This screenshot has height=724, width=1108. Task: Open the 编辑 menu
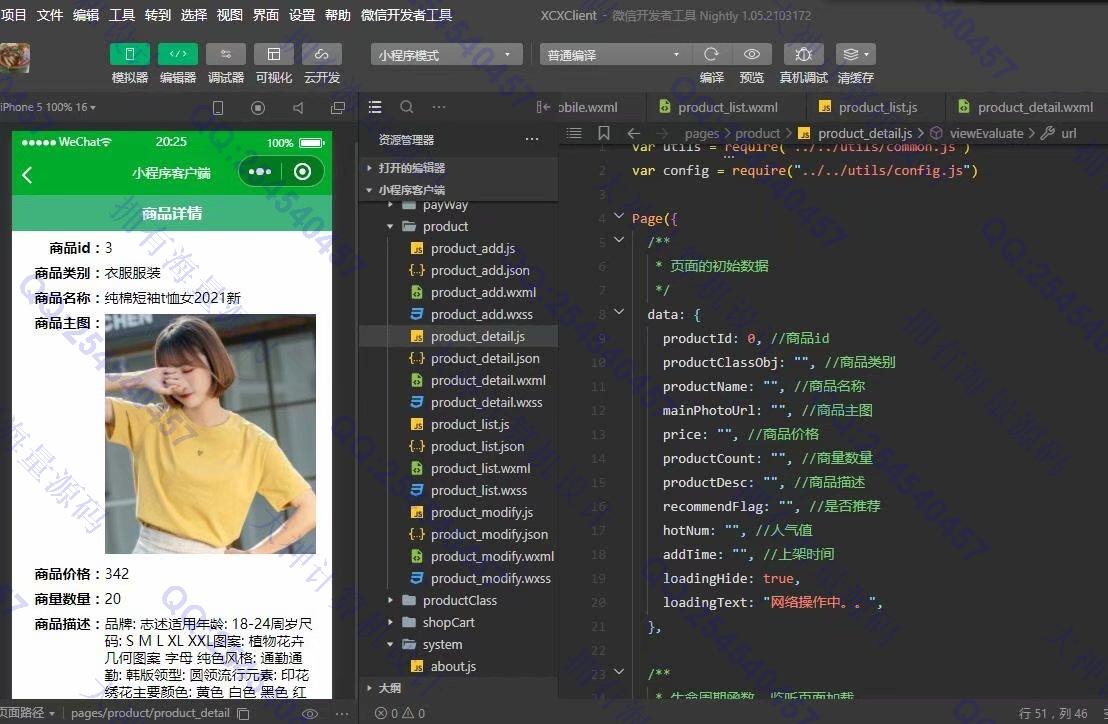(x=86, y=15)
